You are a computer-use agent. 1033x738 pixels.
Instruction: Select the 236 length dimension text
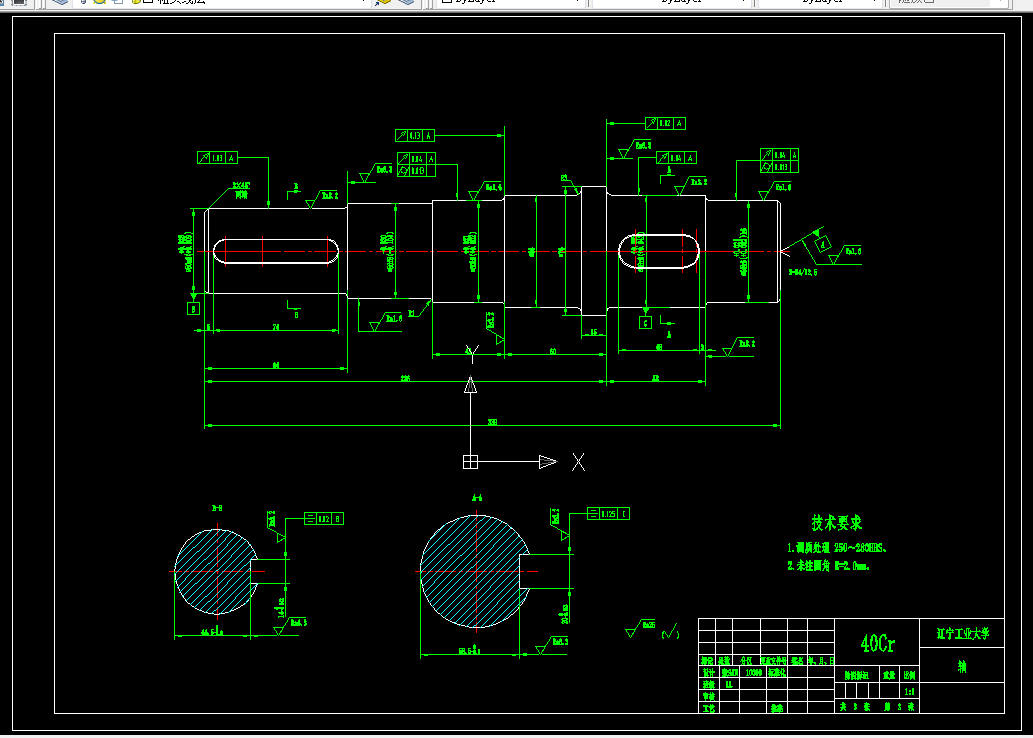[x=406, y=378]
